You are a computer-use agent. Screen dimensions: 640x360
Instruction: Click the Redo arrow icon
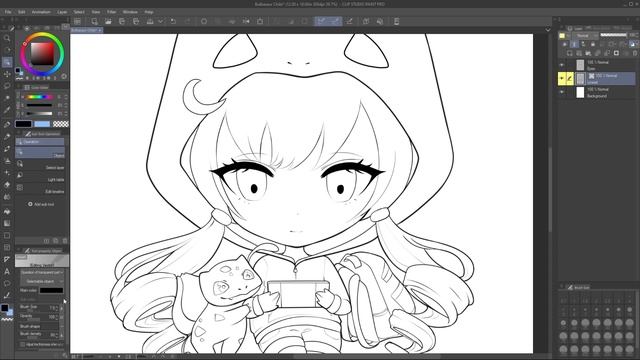click(x=187, y=21)
